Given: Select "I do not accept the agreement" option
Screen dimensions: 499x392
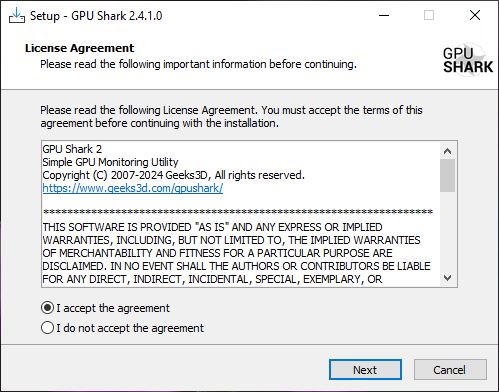Looking at the screenshot, I should click(x=47, y=328).
